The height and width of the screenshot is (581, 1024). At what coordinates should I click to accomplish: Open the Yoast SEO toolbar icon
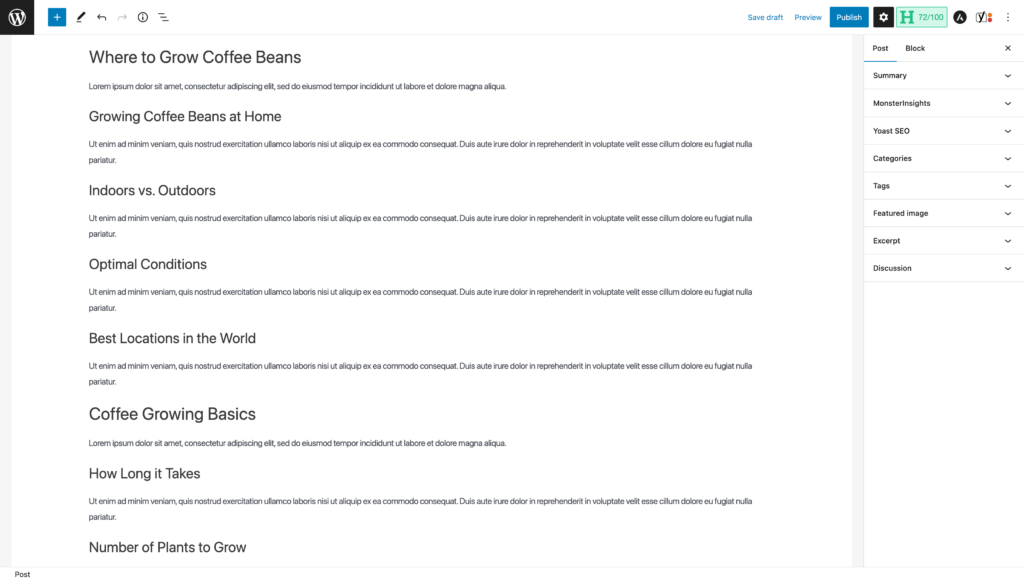coord(984,17)
